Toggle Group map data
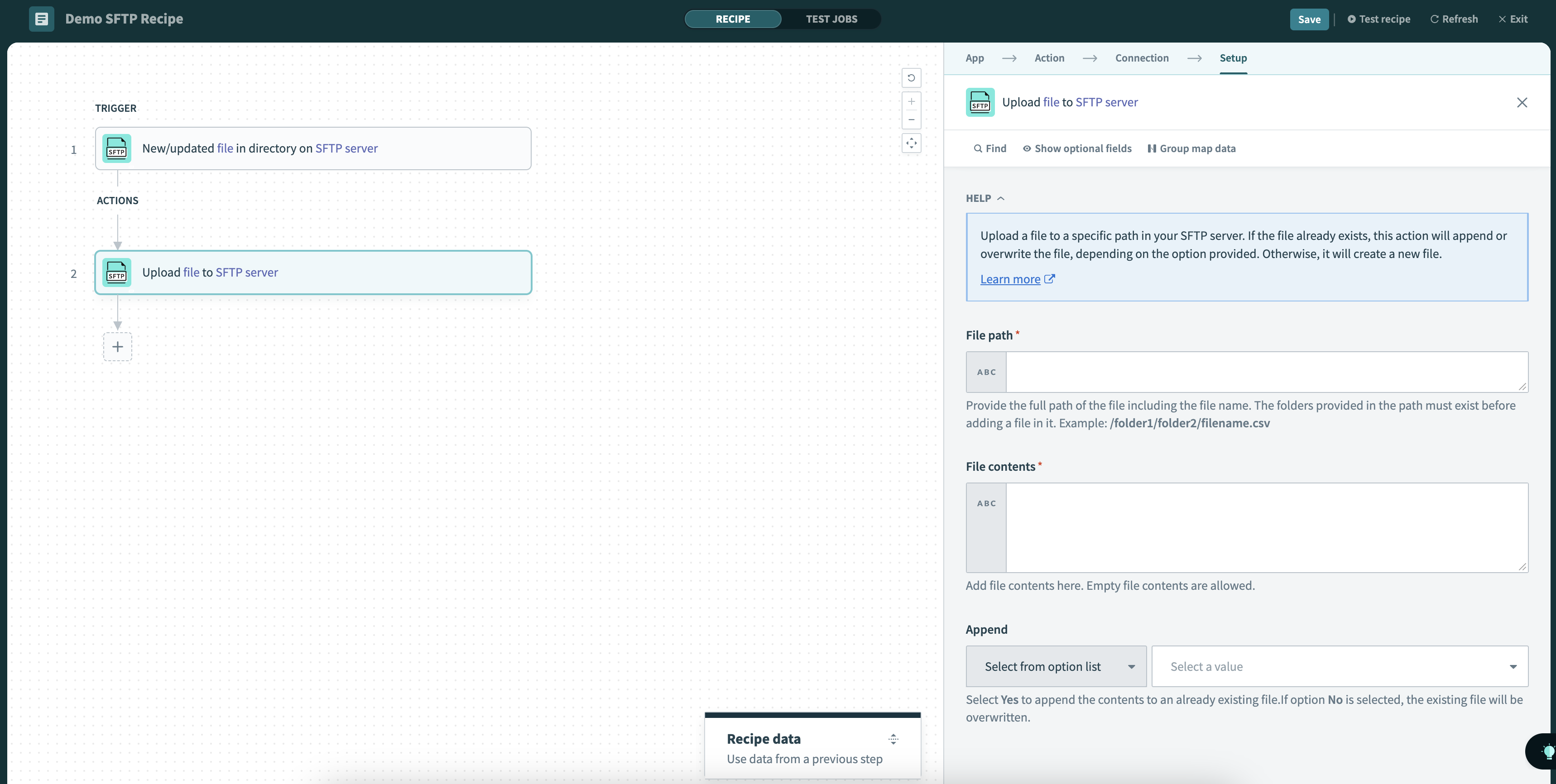Image resolution: width=1556 pixels, height=784 pixels. [x=1191, y=148]
